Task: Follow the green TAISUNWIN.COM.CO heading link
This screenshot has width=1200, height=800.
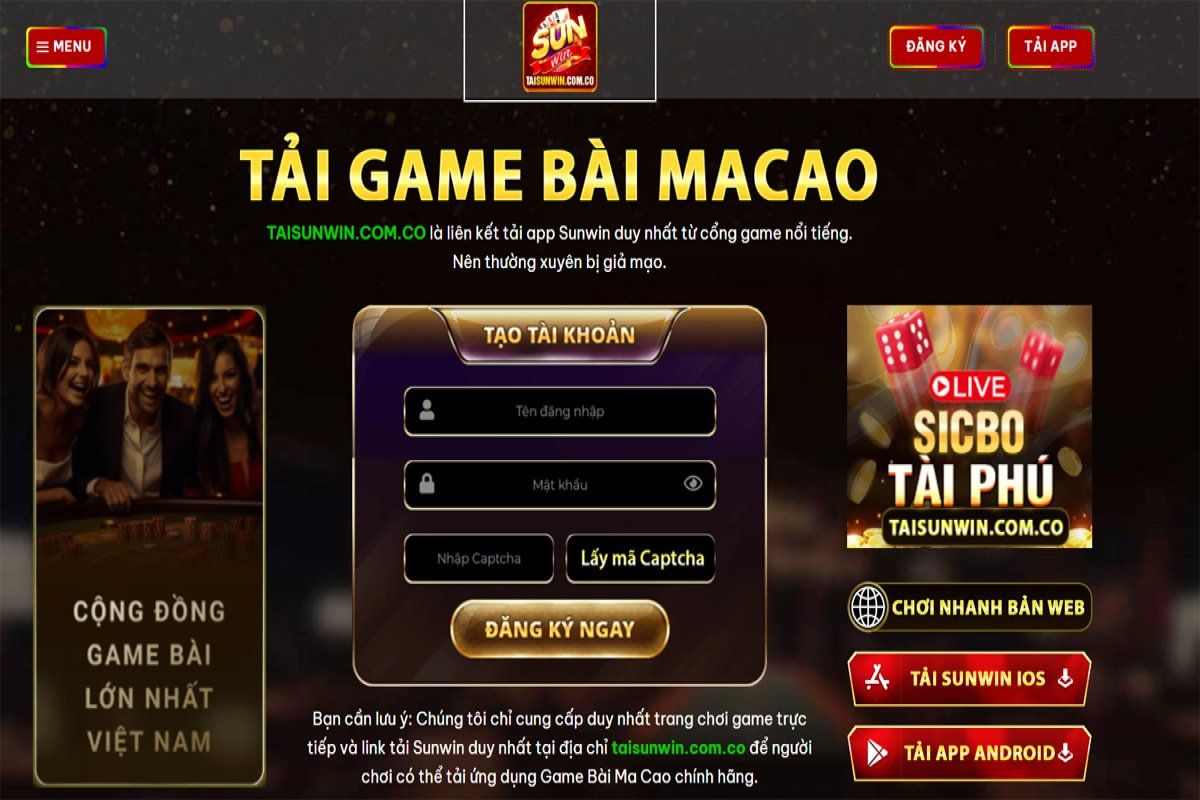Action: pos(346,233)
